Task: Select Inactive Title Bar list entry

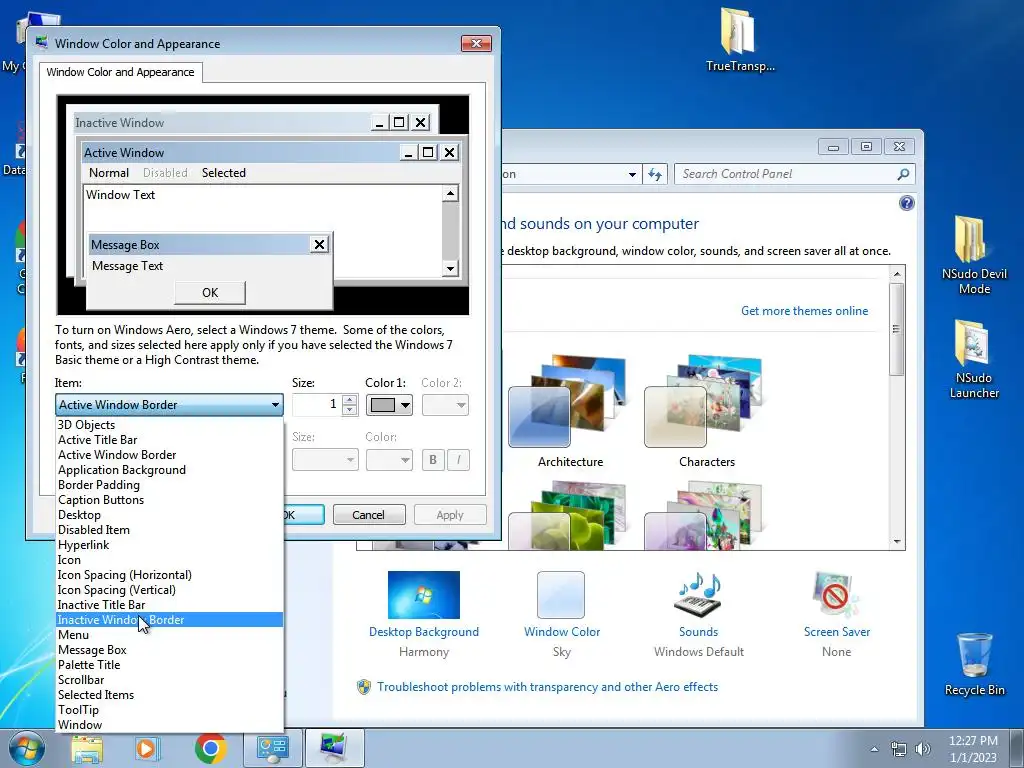Action: coord(169,605)
